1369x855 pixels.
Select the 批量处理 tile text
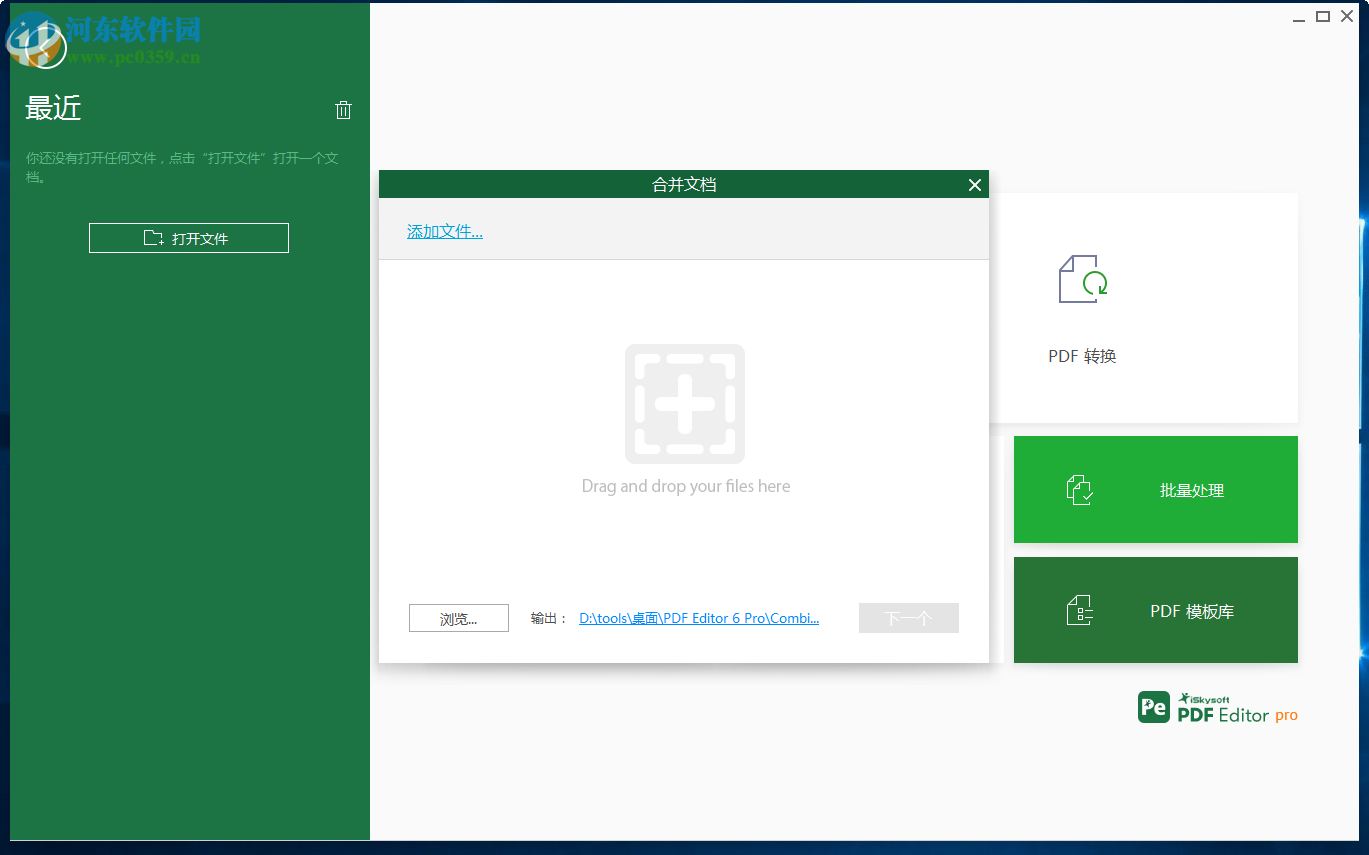[1192, 491]
